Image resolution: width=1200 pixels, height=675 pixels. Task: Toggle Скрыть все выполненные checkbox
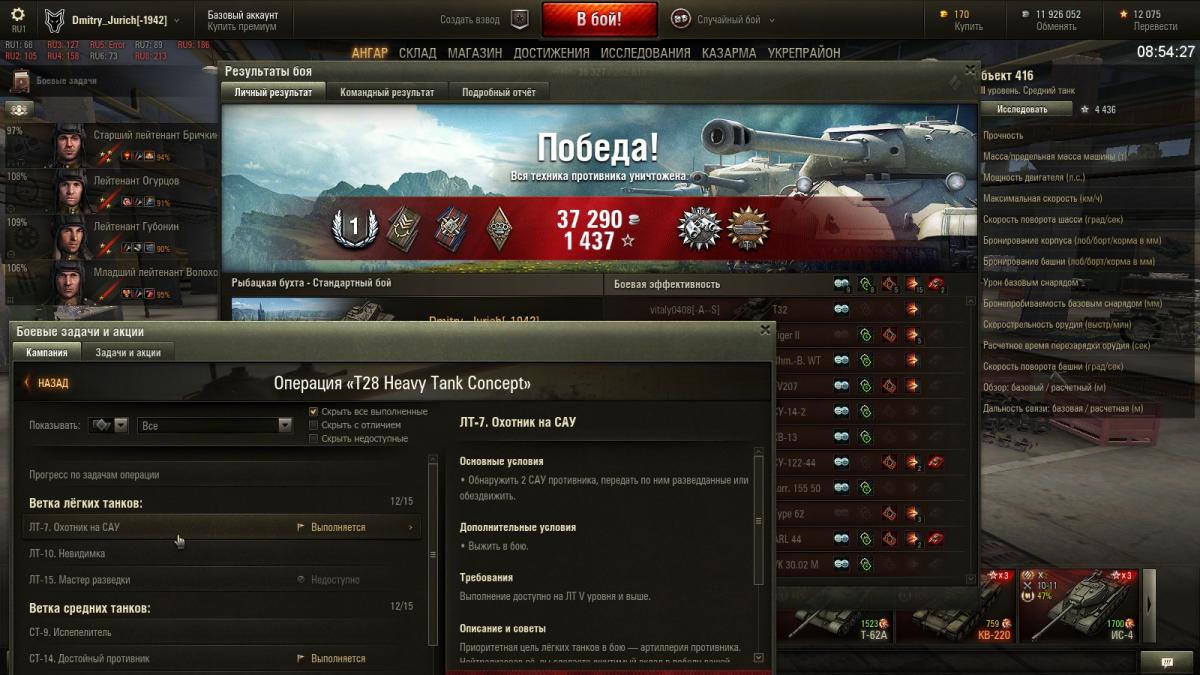[x=314, y=411]
